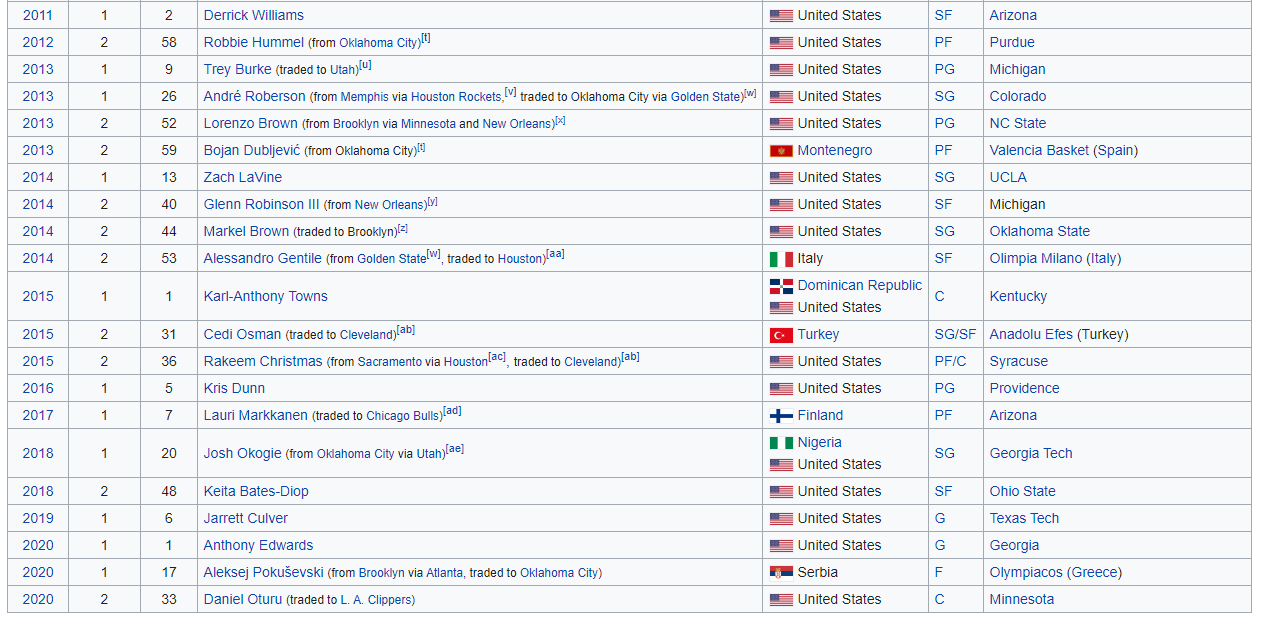Click 2019 draft year link

tap(38, 518)
